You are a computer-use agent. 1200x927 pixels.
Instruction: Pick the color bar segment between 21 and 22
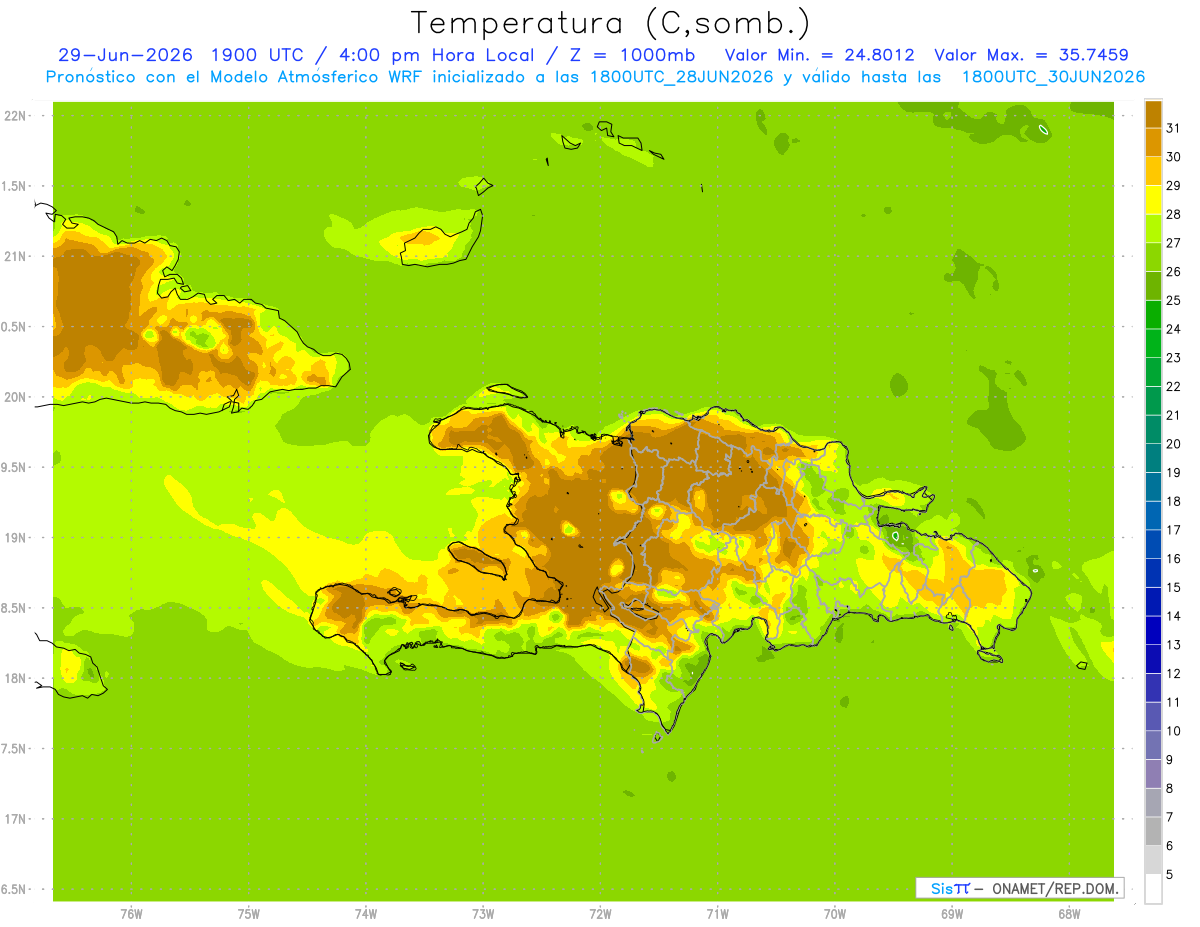click(1153, 400)
